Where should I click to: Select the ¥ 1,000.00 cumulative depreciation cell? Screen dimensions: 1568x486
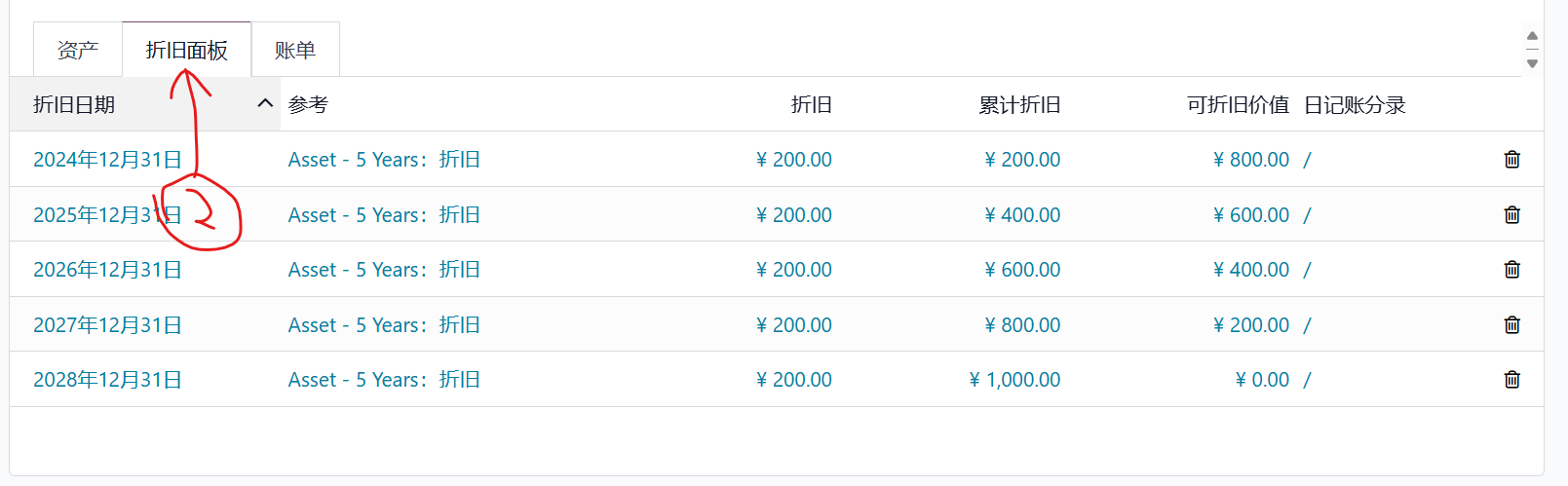click(1014, 380)
